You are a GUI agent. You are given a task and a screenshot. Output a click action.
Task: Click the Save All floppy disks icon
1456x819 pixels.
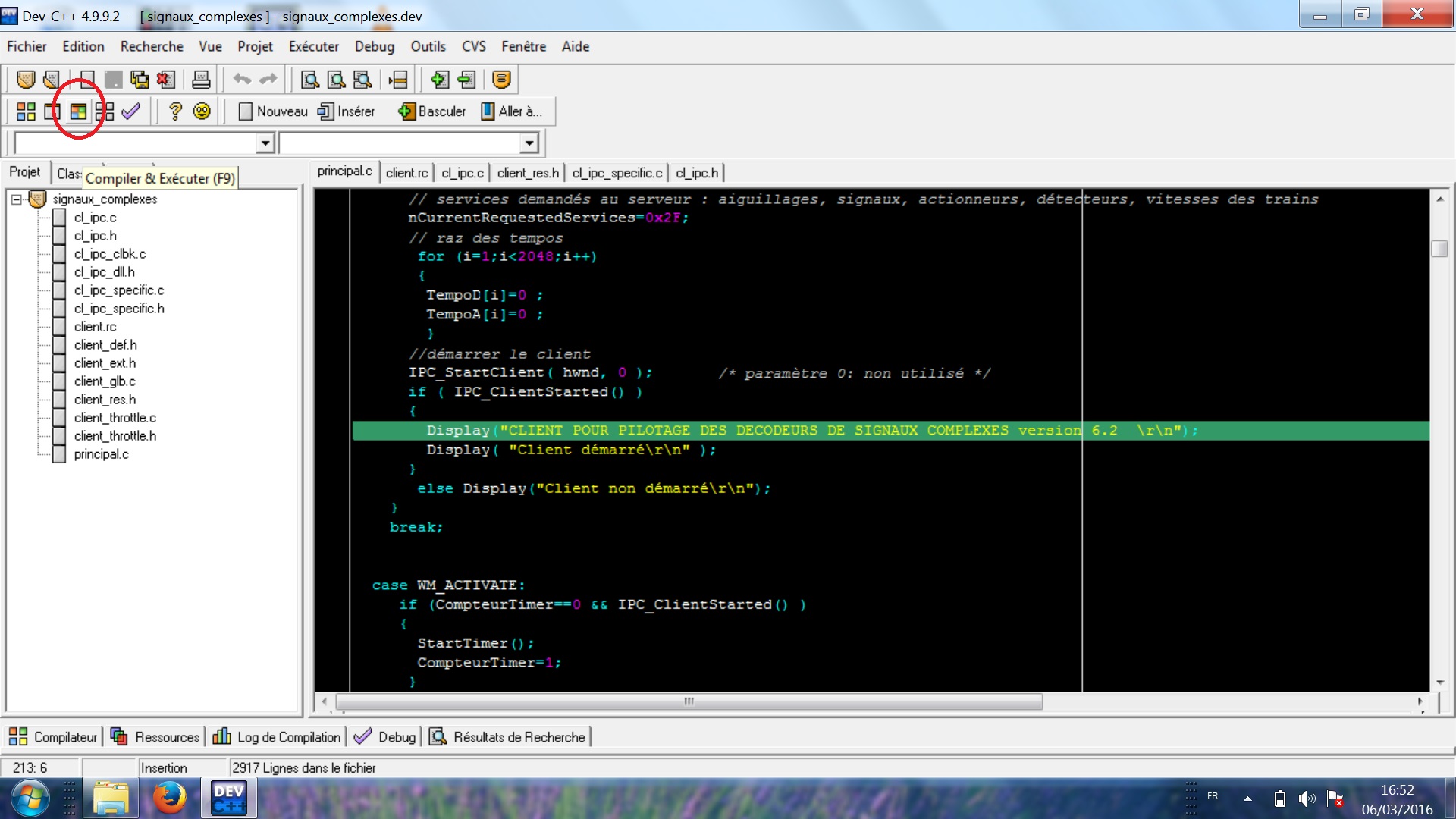tap(140, 79)
